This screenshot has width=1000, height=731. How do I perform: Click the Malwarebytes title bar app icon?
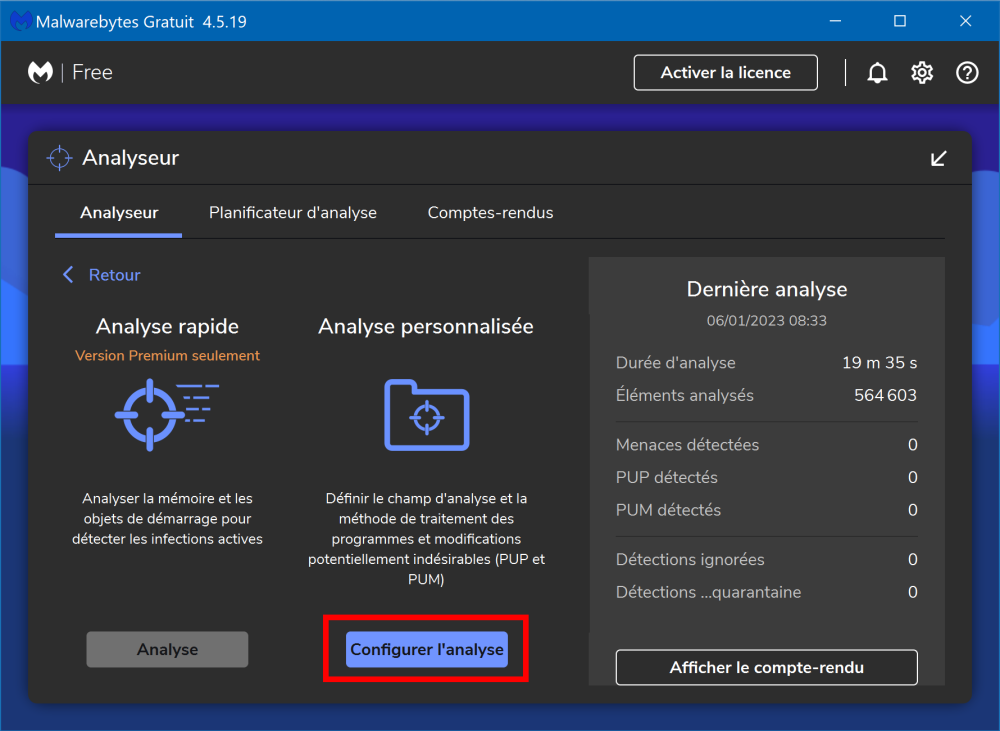pos(19,21)
